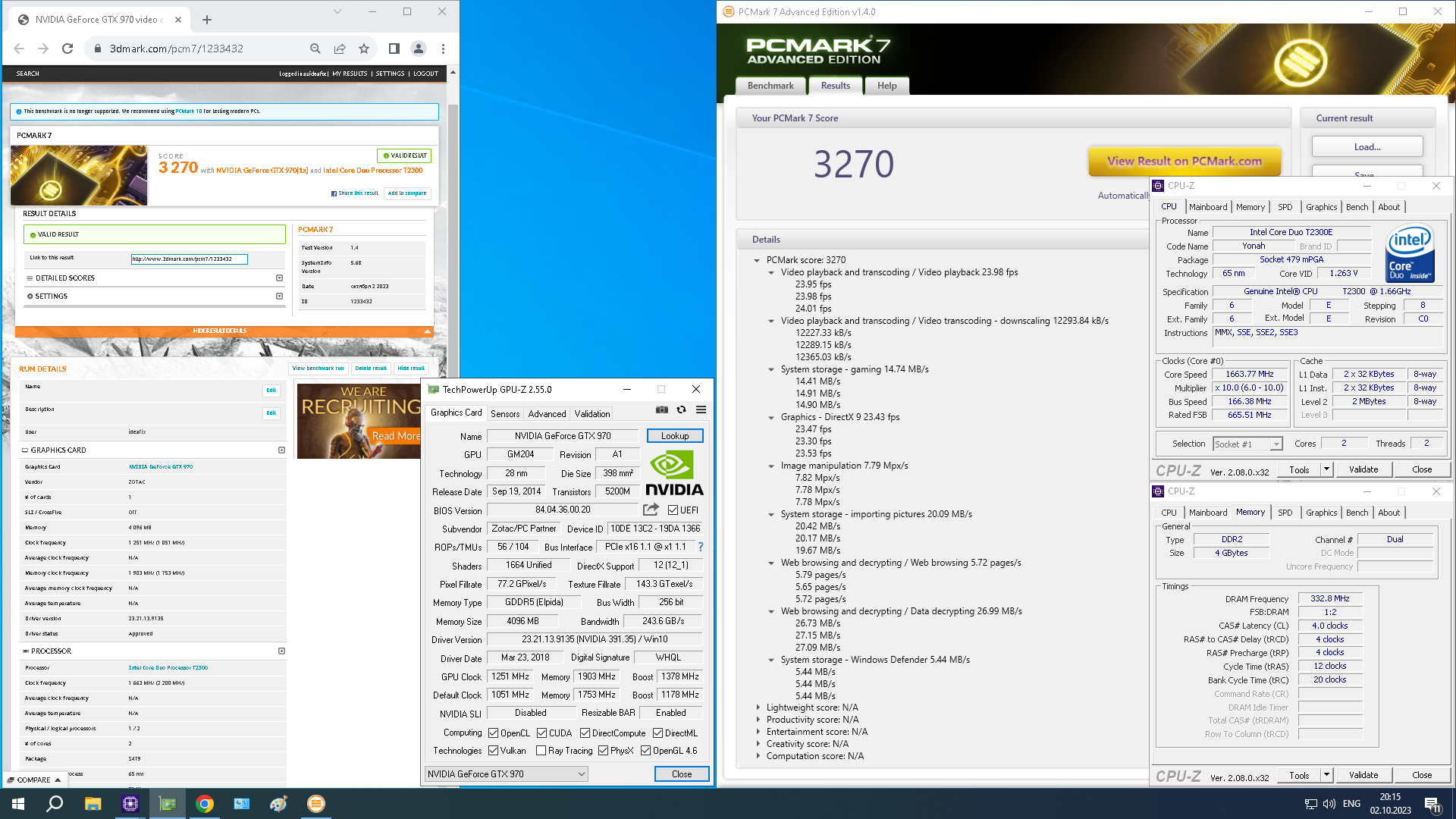This screenshot has height=819, width=1456.
Task: Switch to PCMark Benchmark tab
Action: click(x=770, y=86)
